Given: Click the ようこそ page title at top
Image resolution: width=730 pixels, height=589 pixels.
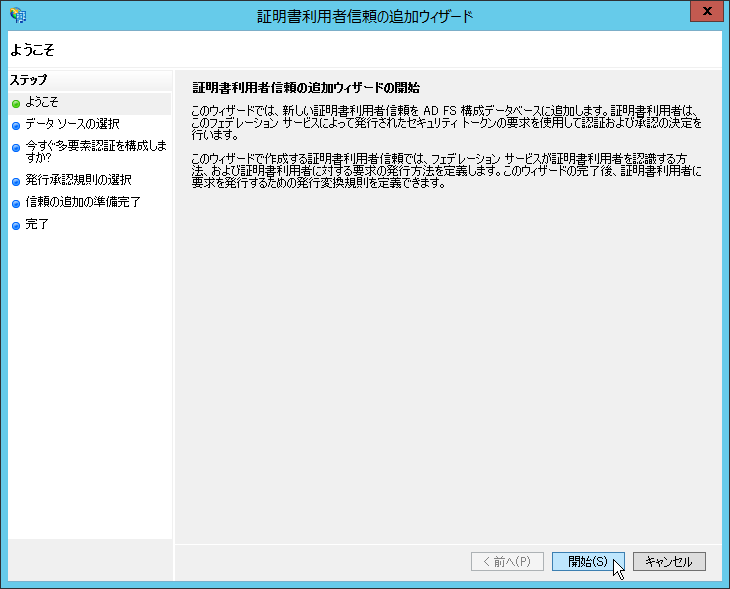Looking at the screenshot, I should (x=32, y=50).
